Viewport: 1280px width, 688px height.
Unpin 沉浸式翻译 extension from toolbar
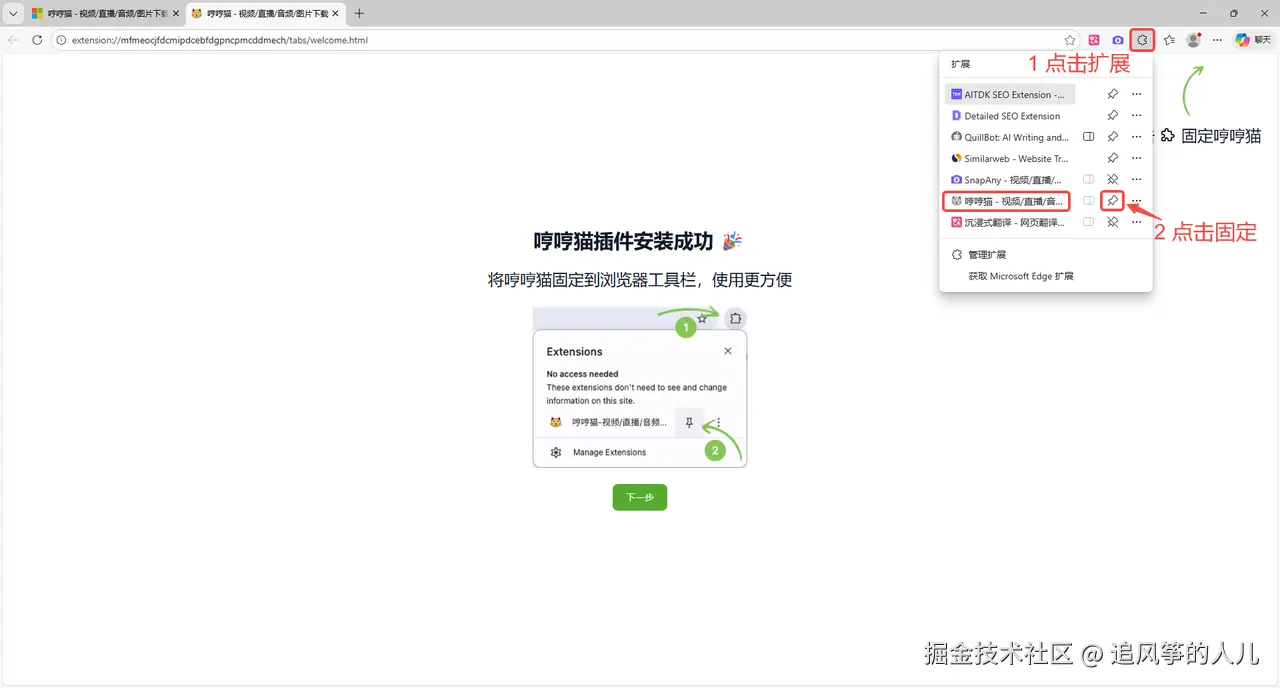pyautogui.click(x=1112, y=222)
